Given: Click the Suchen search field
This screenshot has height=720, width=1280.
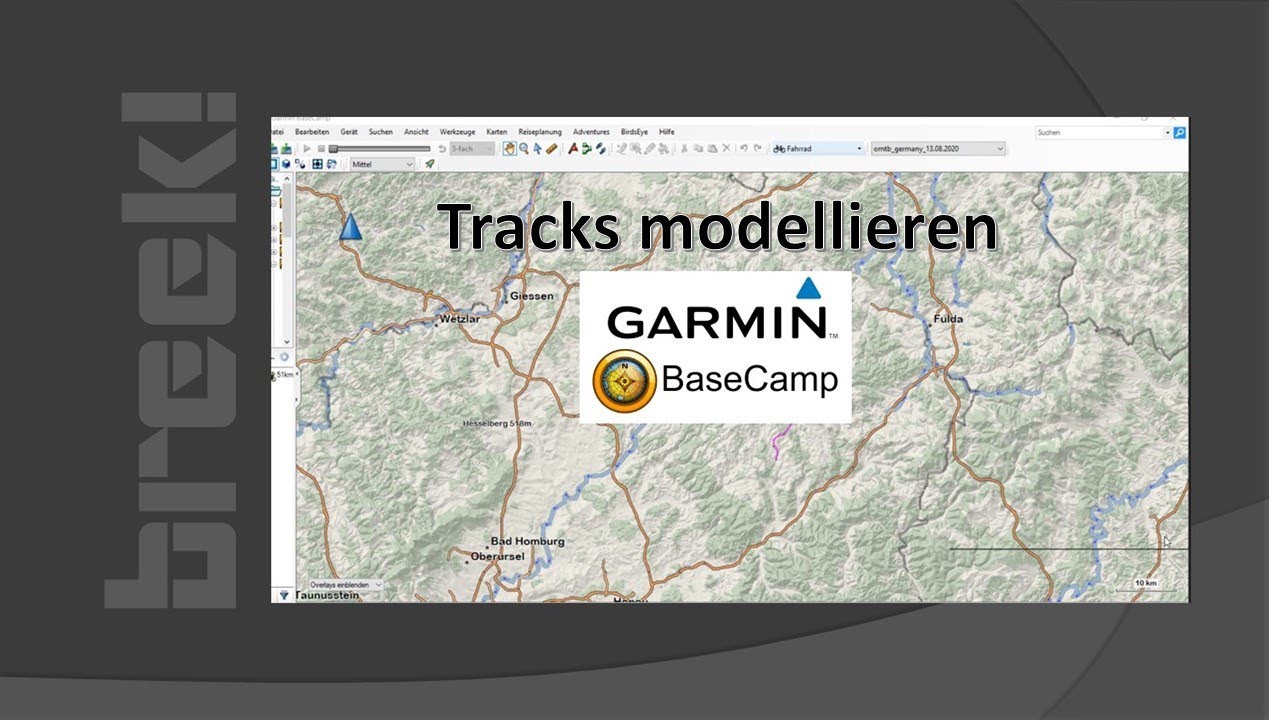Looking at the screenshot, I should coord(1098,132).
